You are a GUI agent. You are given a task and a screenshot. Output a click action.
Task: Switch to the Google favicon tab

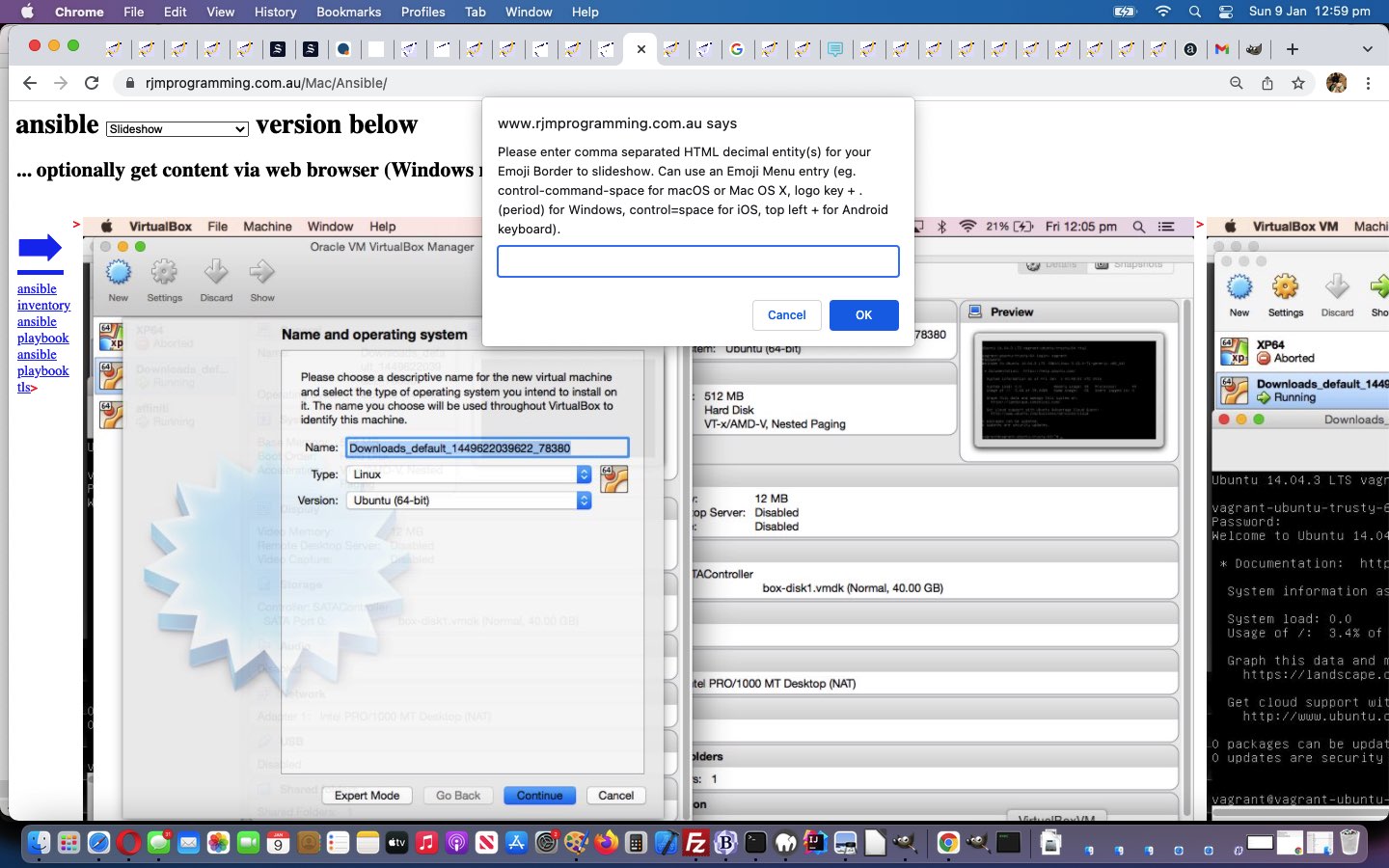point(737,49)
